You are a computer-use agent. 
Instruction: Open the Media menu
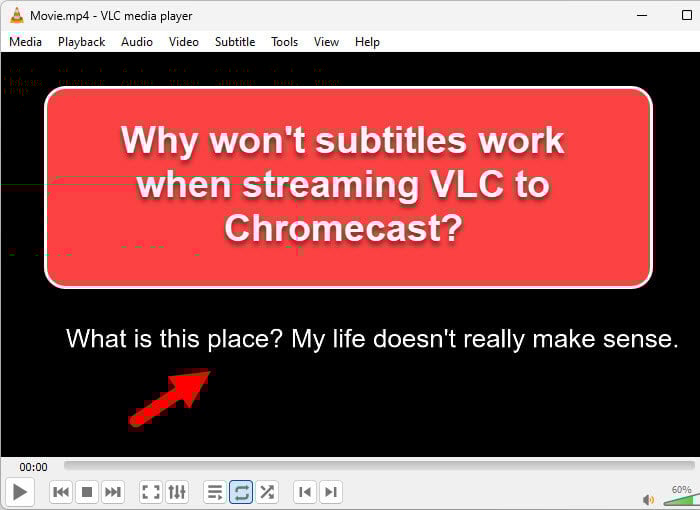(x=25, y=42)
